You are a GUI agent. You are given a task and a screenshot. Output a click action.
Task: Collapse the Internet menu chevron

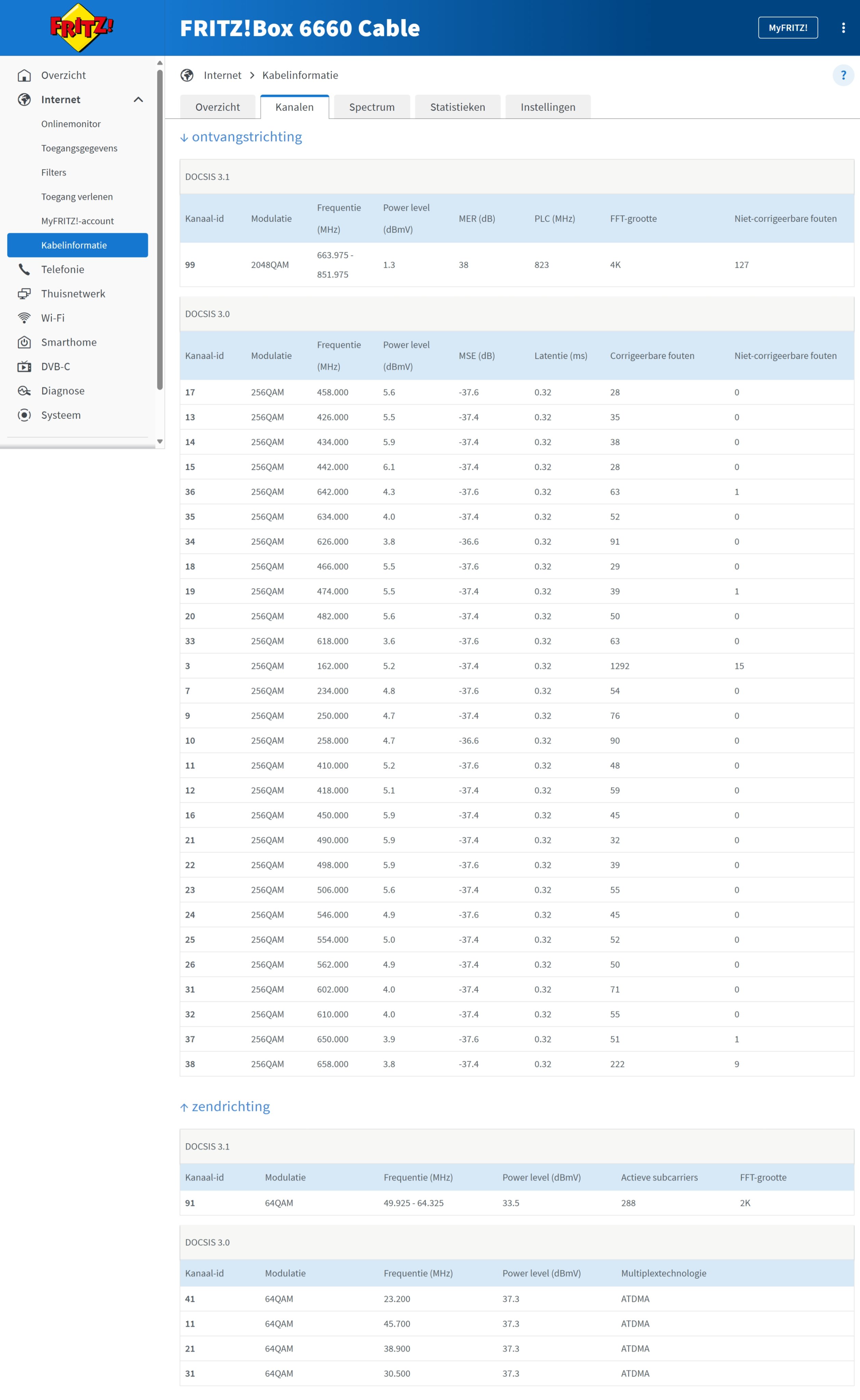[138, 100]
